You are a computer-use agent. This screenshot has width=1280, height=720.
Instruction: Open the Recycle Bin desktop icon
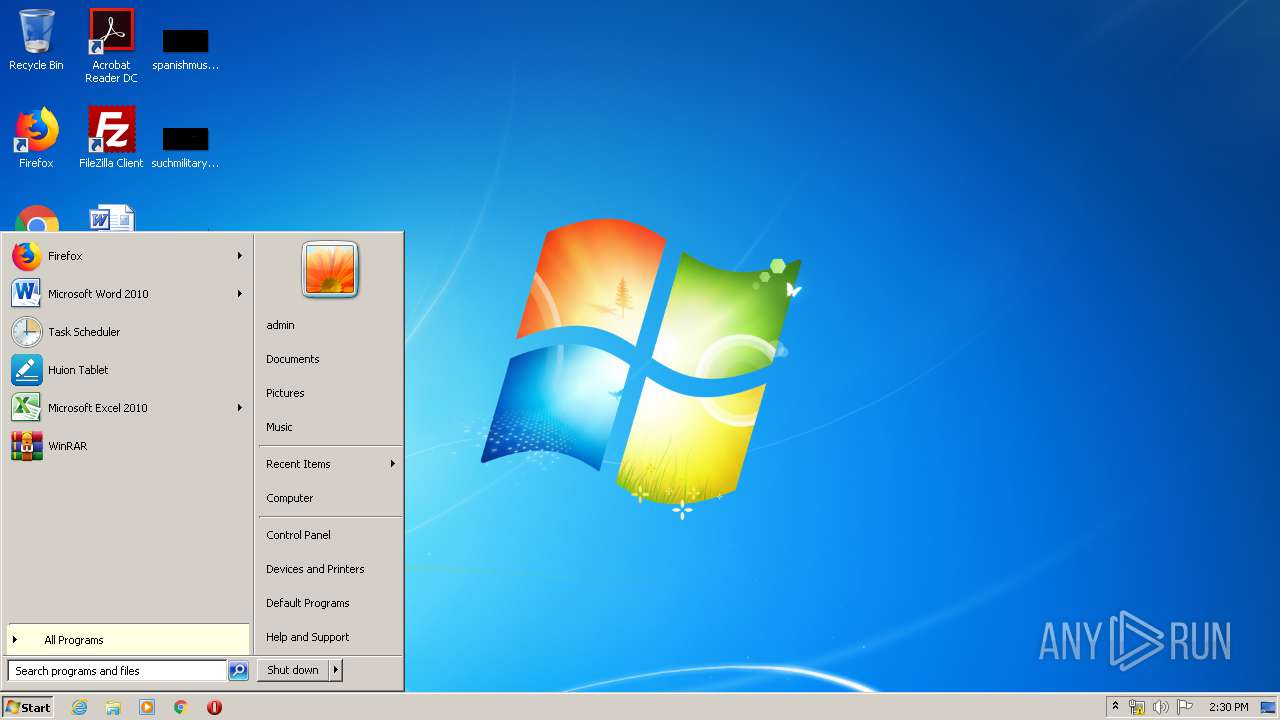(x=36, y=40)
